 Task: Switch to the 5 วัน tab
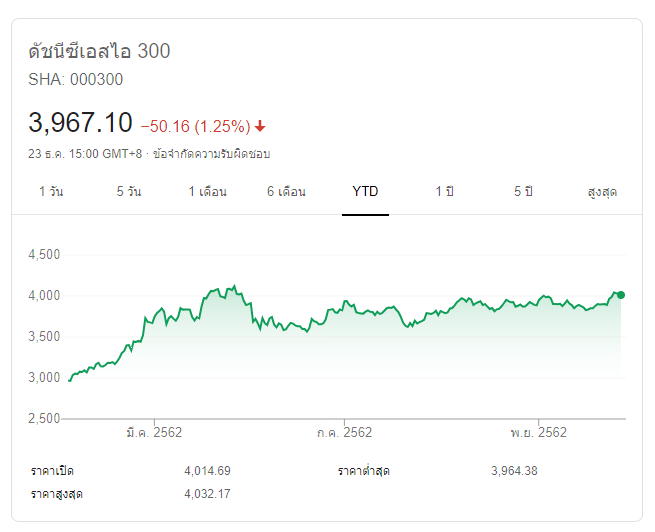pyautogui.click(x=129, y=191)
